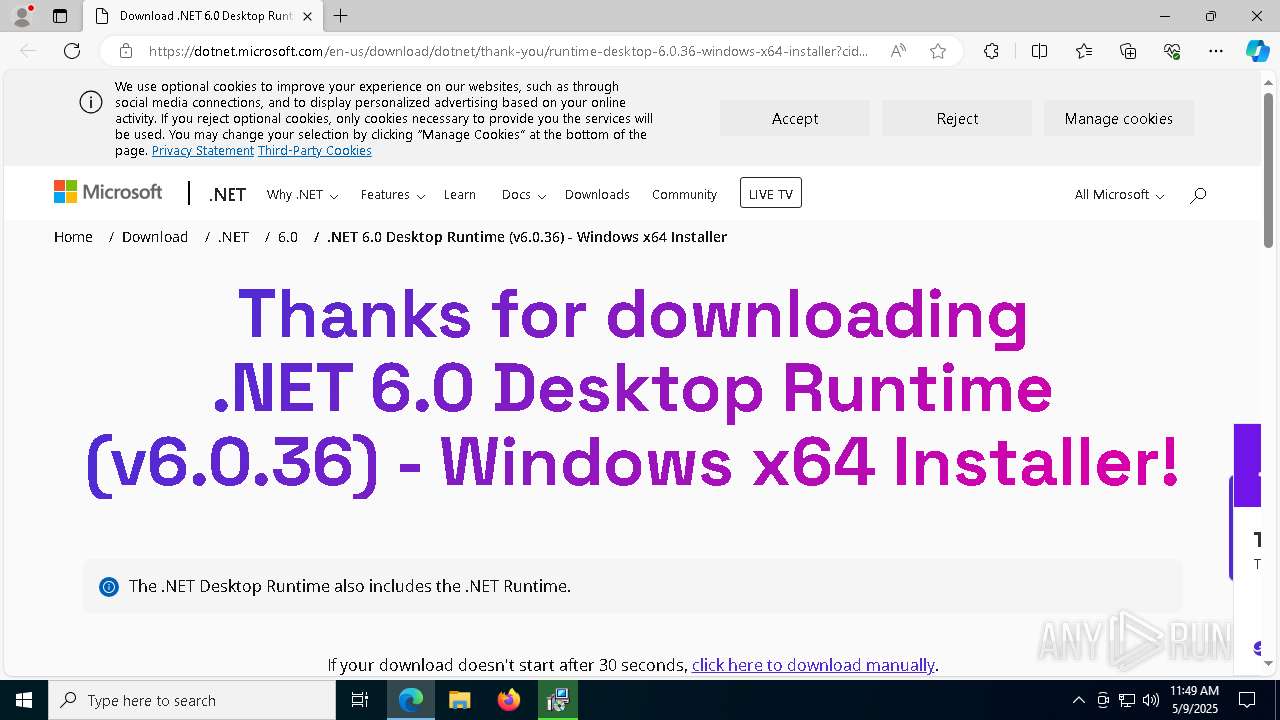Screen dimensions: 1280x720
Task: Open File Explorer taskbar icon
Action: (459, 700)
